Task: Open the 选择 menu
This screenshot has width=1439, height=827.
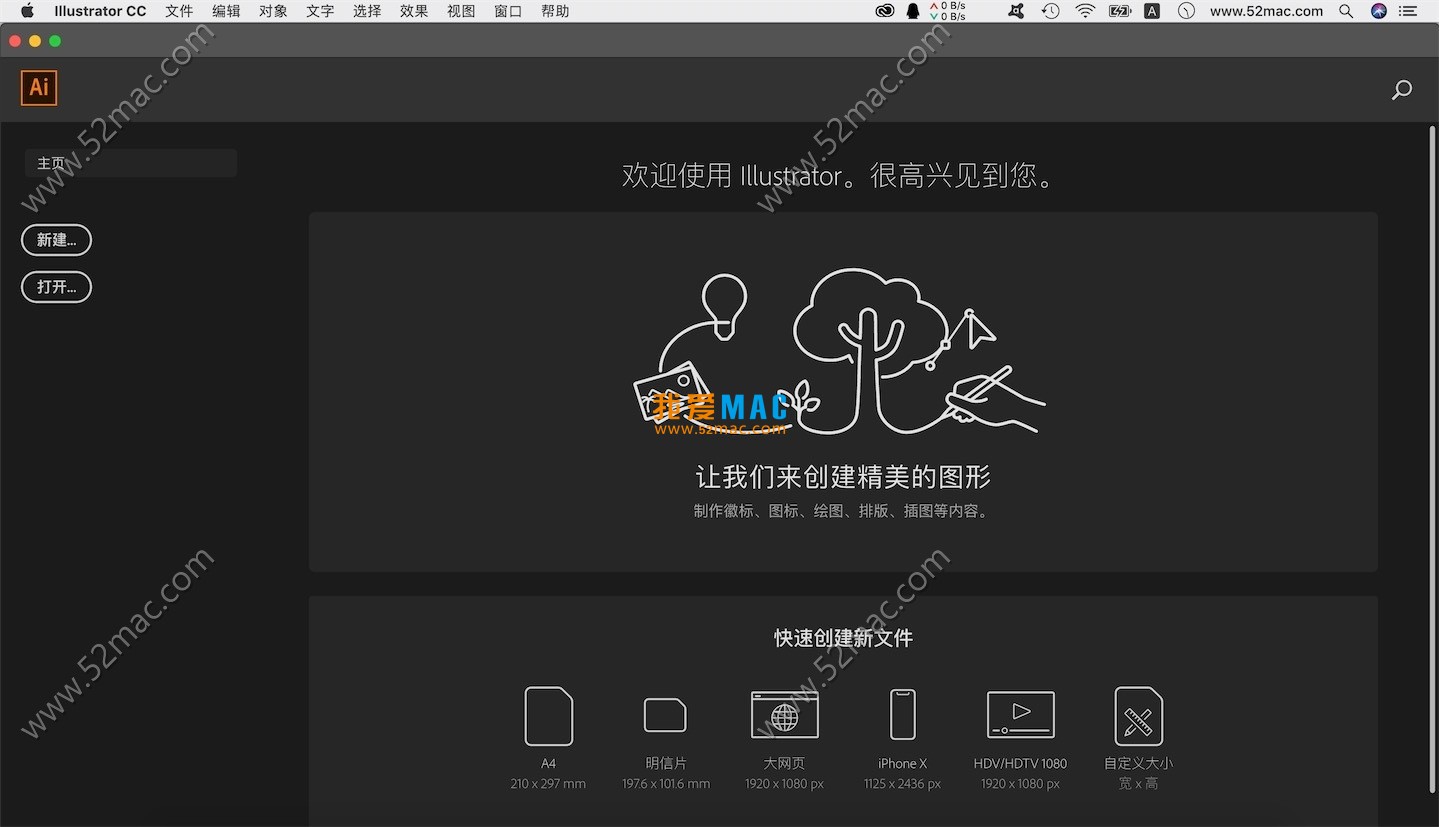Action: [x=367, y=11]
